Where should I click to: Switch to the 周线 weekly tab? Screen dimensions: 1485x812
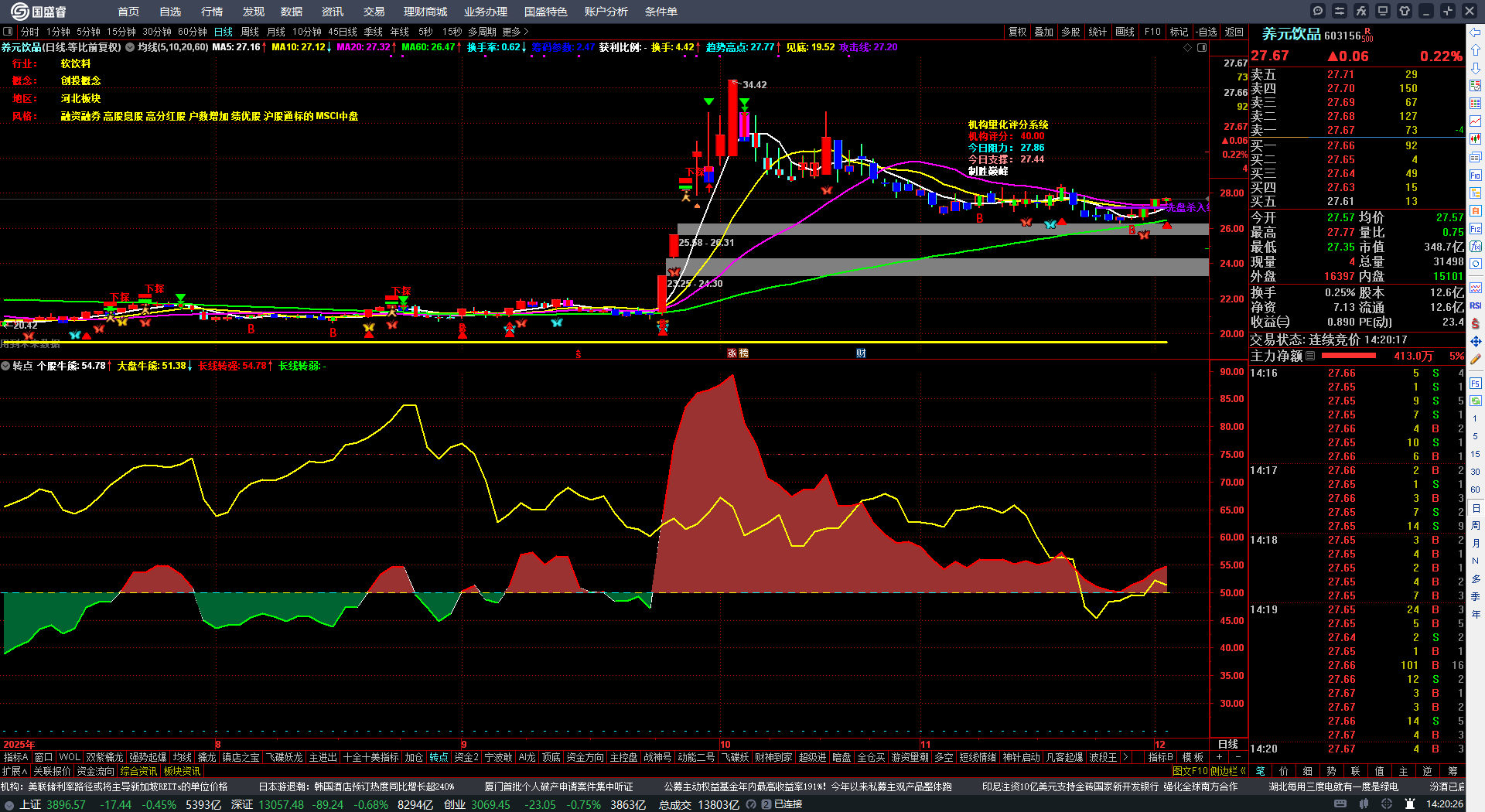click(250, 32)
